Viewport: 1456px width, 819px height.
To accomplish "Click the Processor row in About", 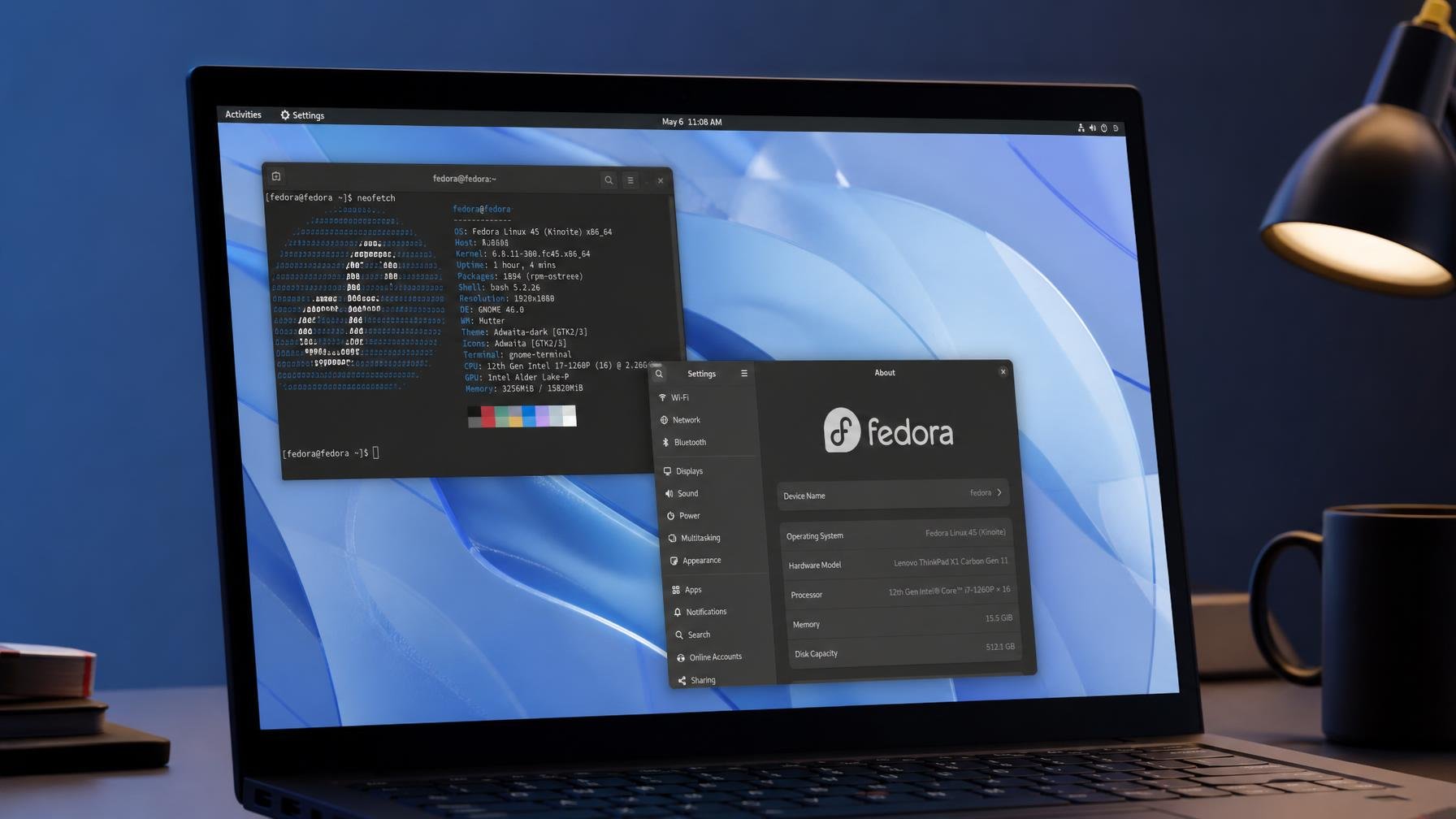I will click(900, 592).
